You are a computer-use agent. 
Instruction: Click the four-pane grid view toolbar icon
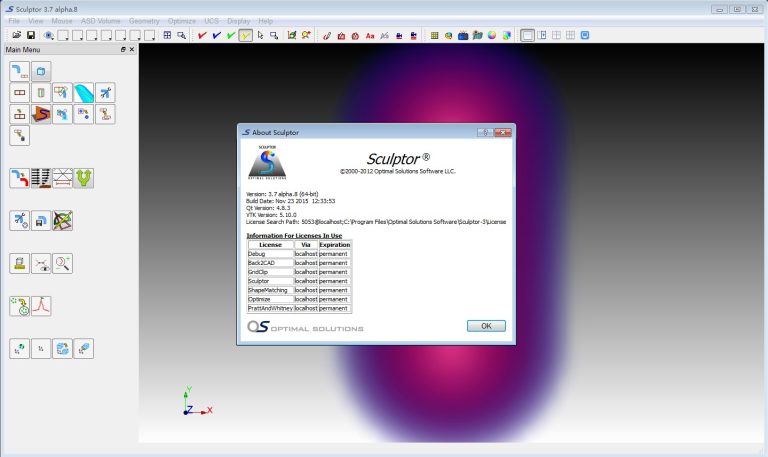coord(168,35)
